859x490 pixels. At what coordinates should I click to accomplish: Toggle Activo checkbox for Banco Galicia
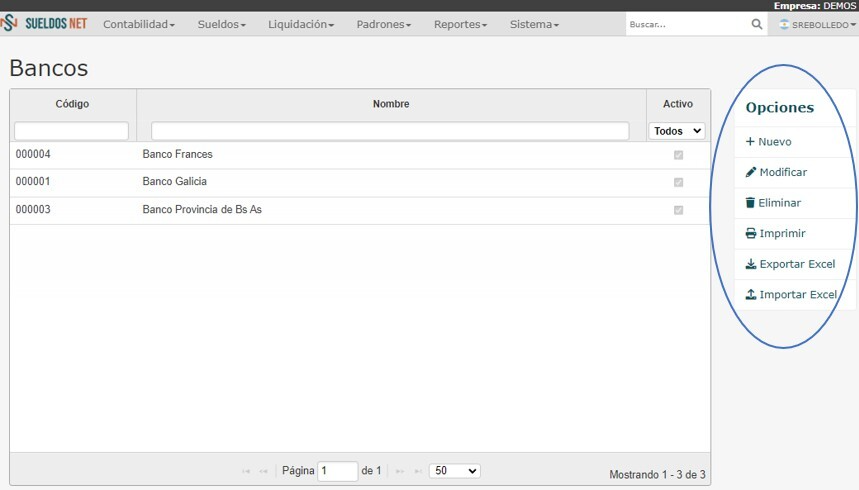coord(678,182)
